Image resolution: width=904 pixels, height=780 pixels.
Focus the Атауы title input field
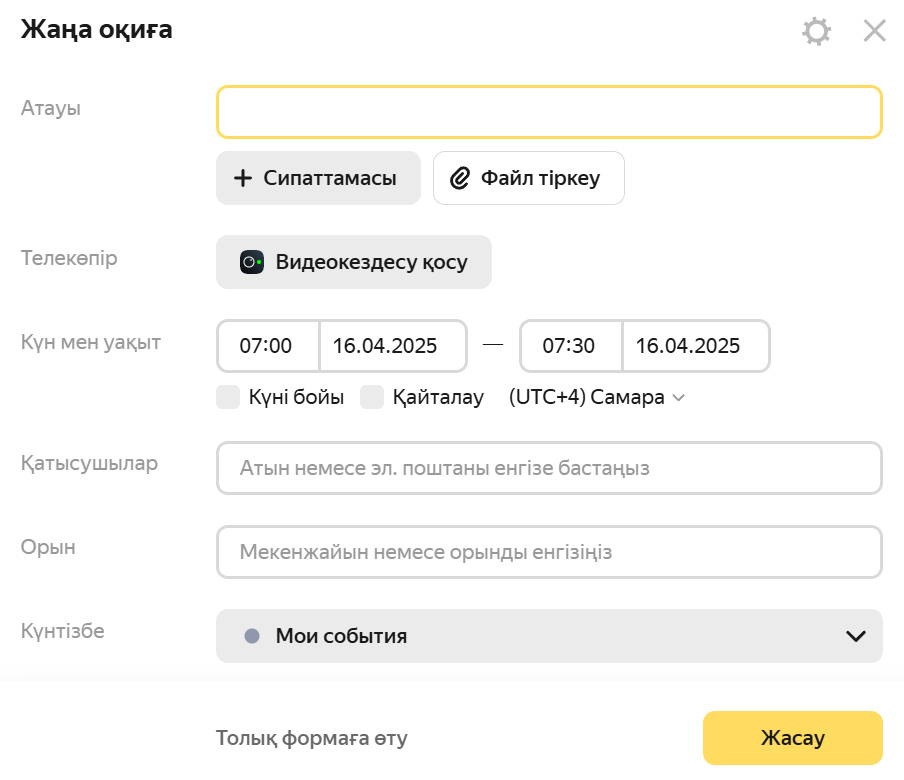coord(548,112)
